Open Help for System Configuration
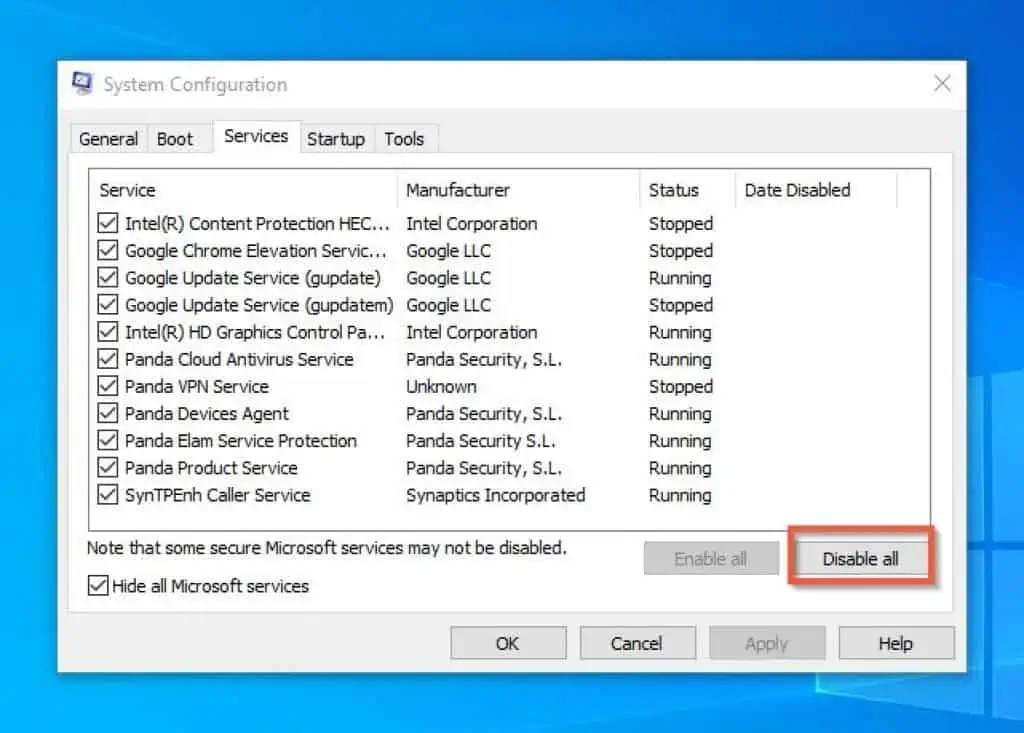The image size is (1024, 733). coord(896,643)
